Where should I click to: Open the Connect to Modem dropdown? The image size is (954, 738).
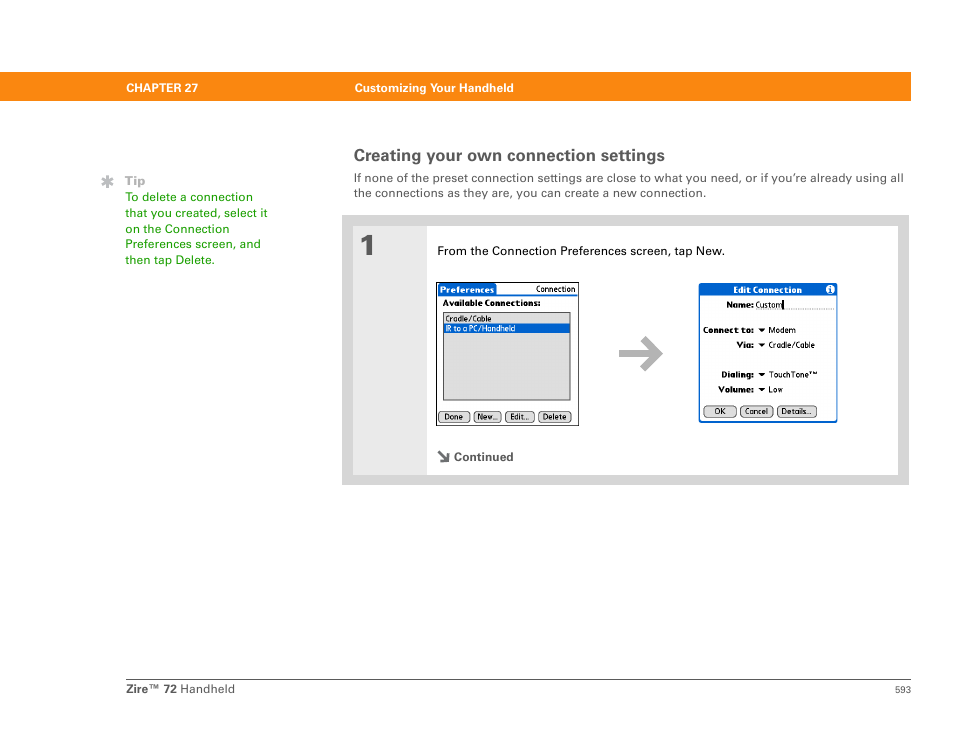tap(777, 330)
